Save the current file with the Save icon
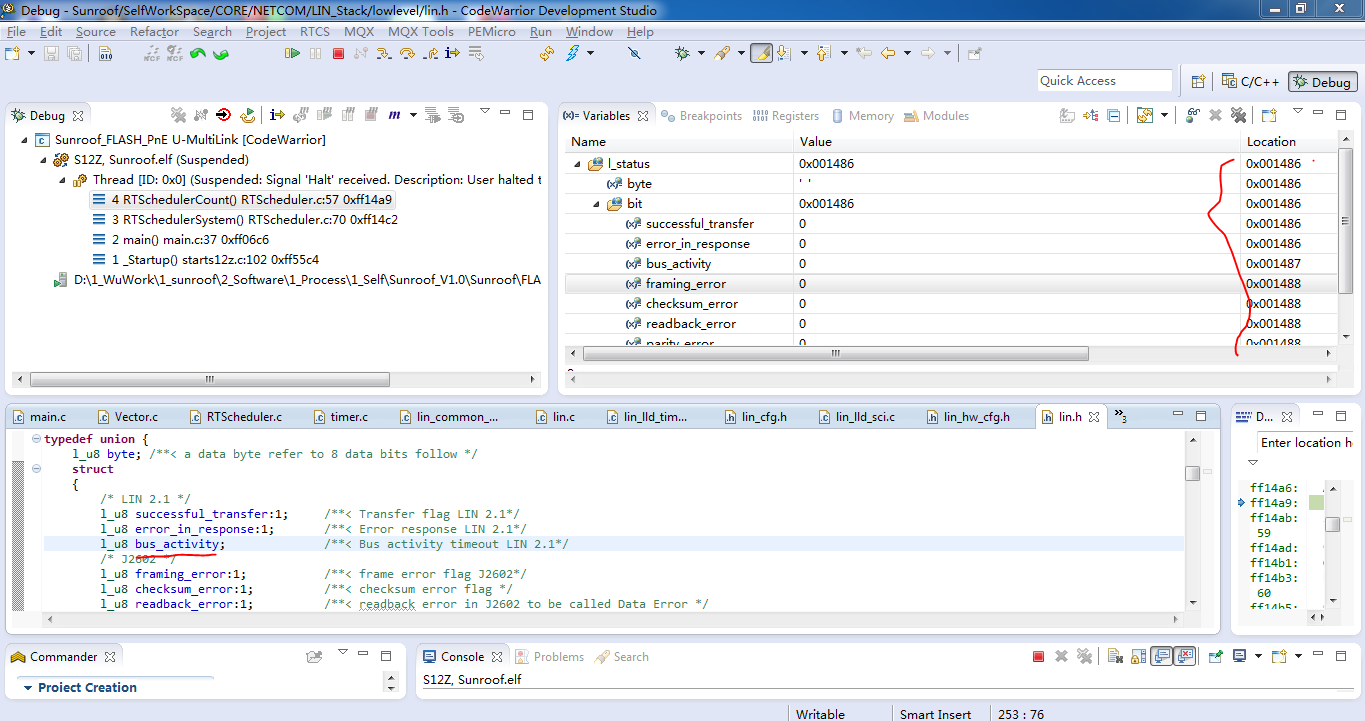Image resolution: width=1365 pixels, height=721 pixels. pos(51,53)
